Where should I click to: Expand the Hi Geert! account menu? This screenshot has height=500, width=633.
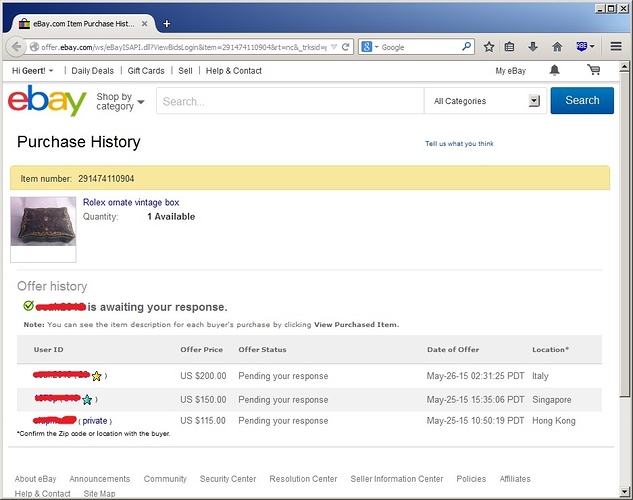click(32, 71)
